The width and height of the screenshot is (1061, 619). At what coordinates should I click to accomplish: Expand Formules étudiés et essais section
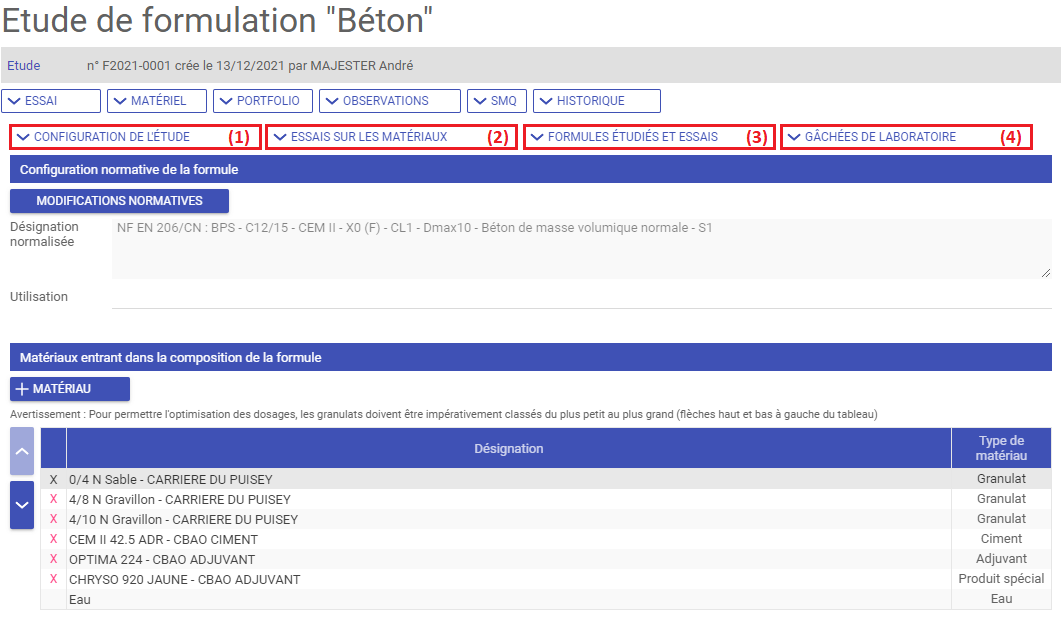pos(650,137)
